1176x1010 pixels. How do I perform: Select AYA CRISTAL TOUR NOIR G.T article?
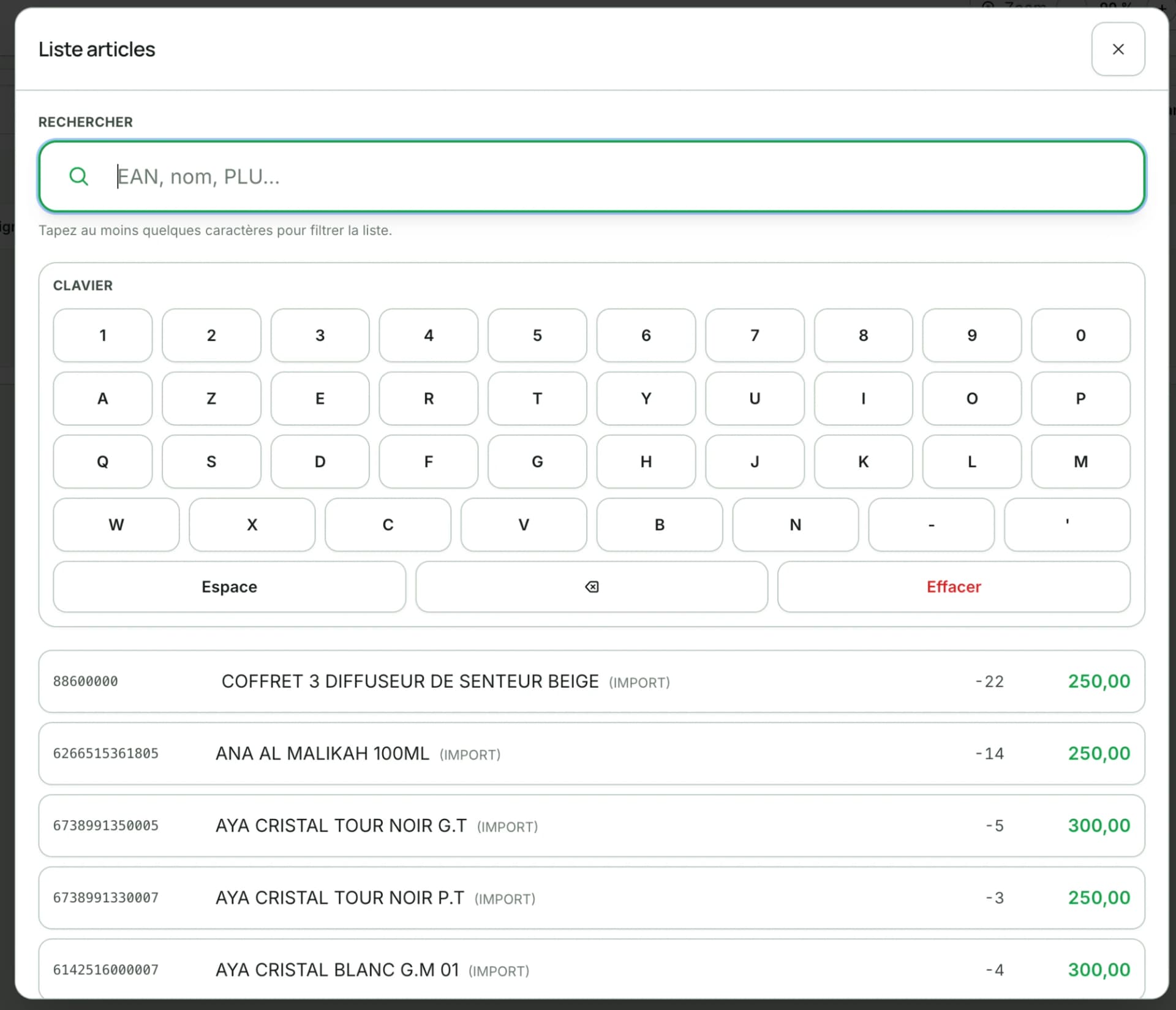coord(592,826)
